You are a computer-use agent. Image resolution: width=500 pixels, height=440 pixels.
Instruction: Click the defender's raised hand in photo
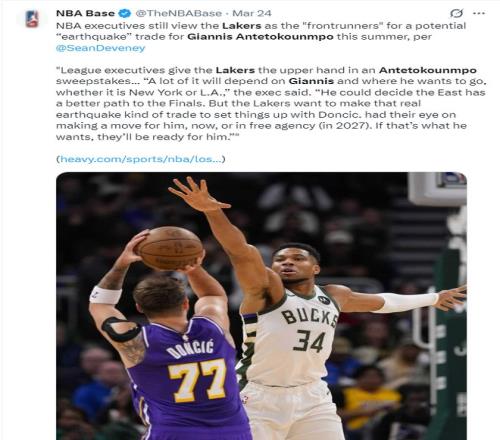pos(197,193)
